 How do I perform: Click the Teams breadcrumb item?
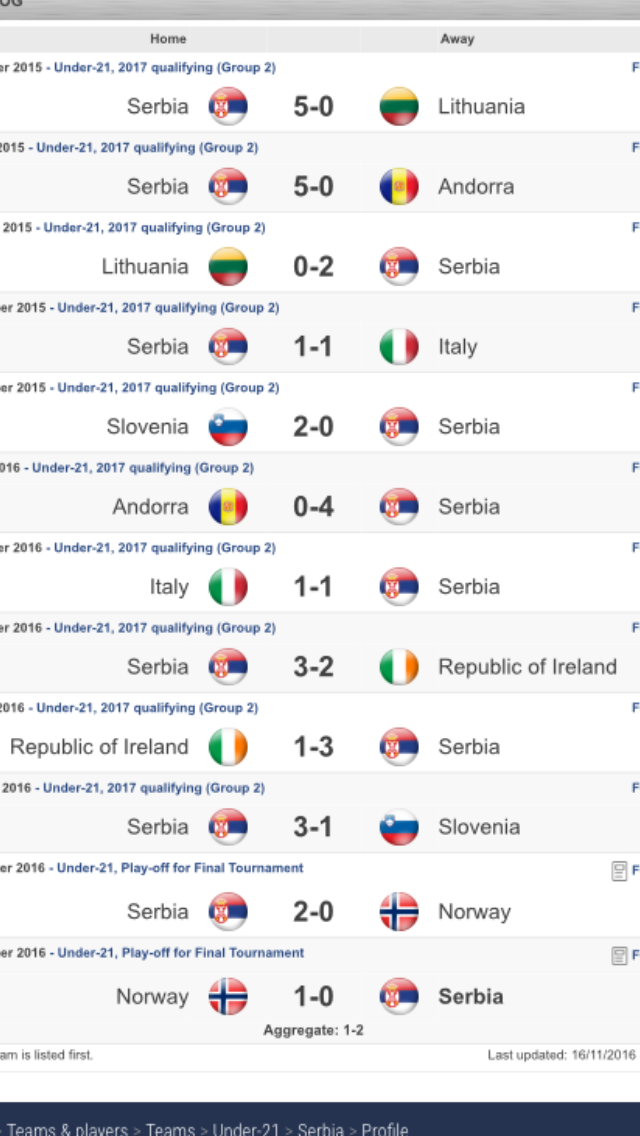[170, 1129]
